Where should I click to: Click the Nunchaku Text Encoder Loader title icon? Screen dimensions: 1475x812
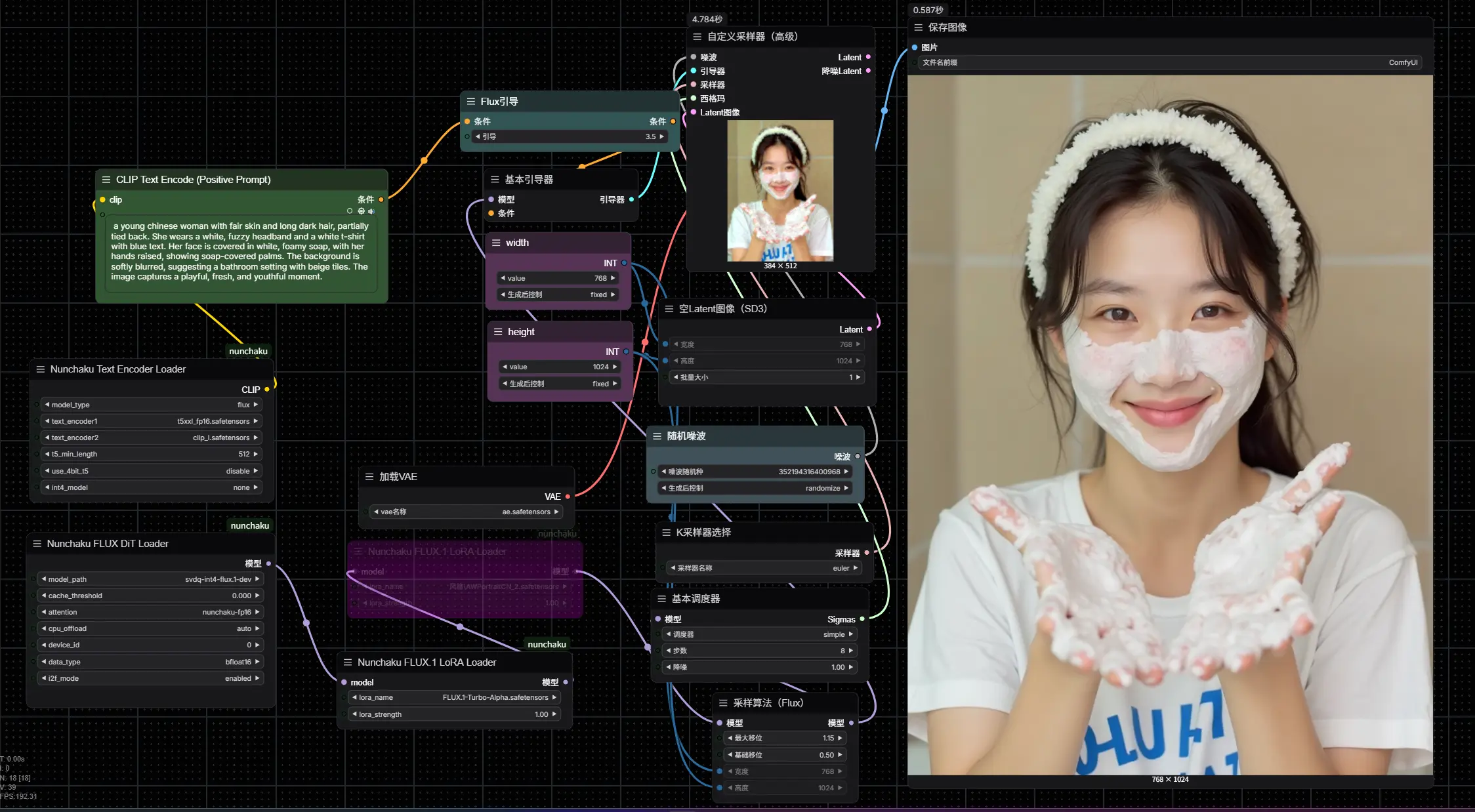[x=41, y=369]
